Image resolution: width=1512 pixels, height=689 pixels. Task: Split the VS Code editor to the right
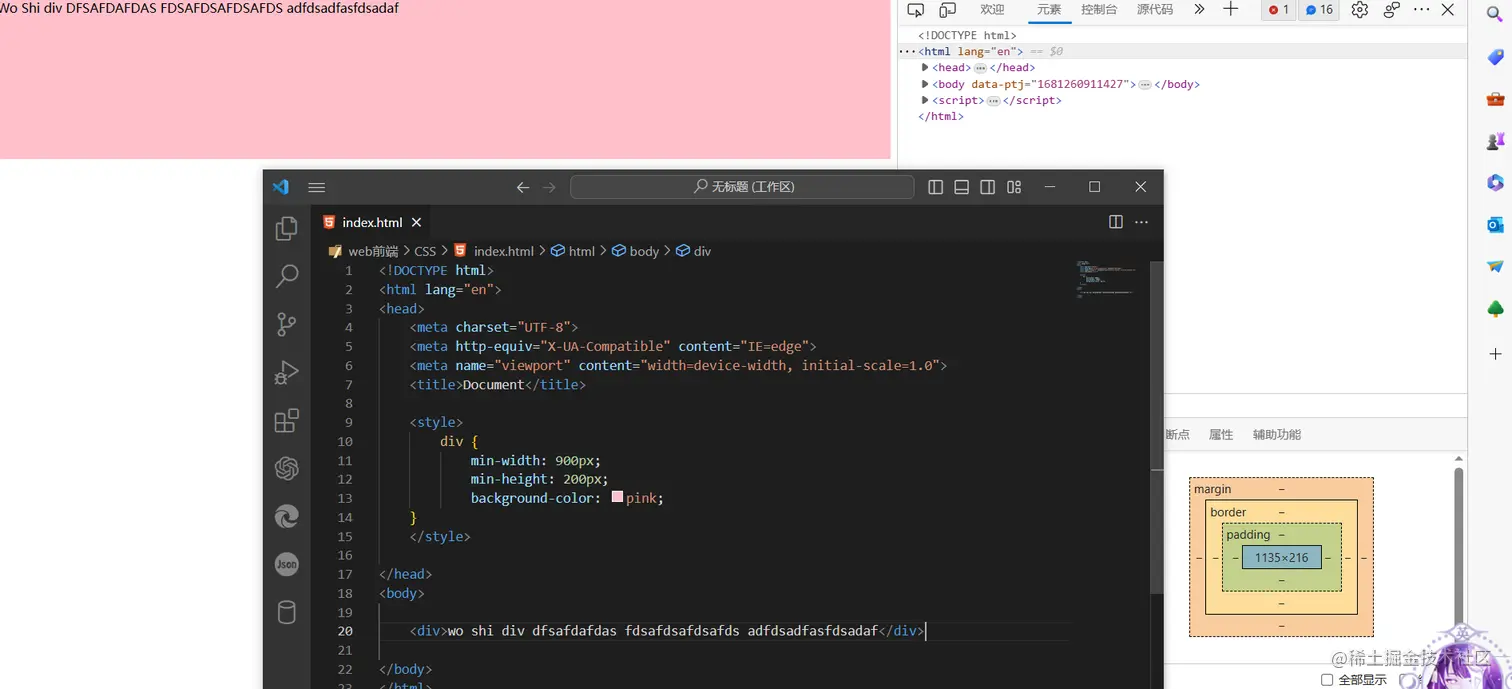point(1116,222)
